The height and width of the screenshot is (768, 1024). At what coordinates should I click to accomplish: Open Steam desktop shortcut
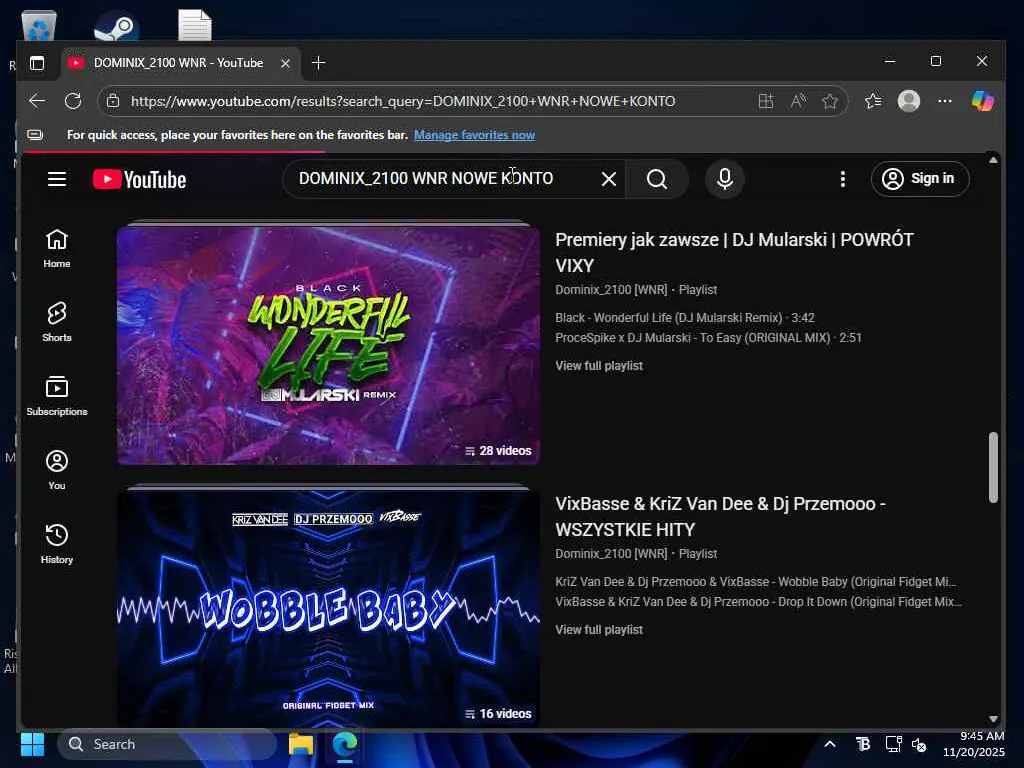click(x=116, y=25)
